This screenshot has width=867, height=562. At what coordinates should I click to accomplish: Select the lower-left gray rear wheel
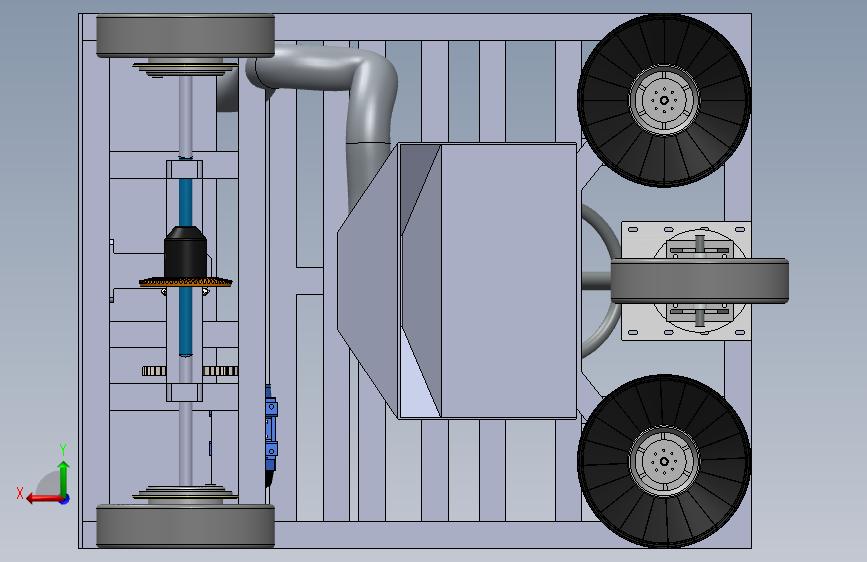point(185,526)
